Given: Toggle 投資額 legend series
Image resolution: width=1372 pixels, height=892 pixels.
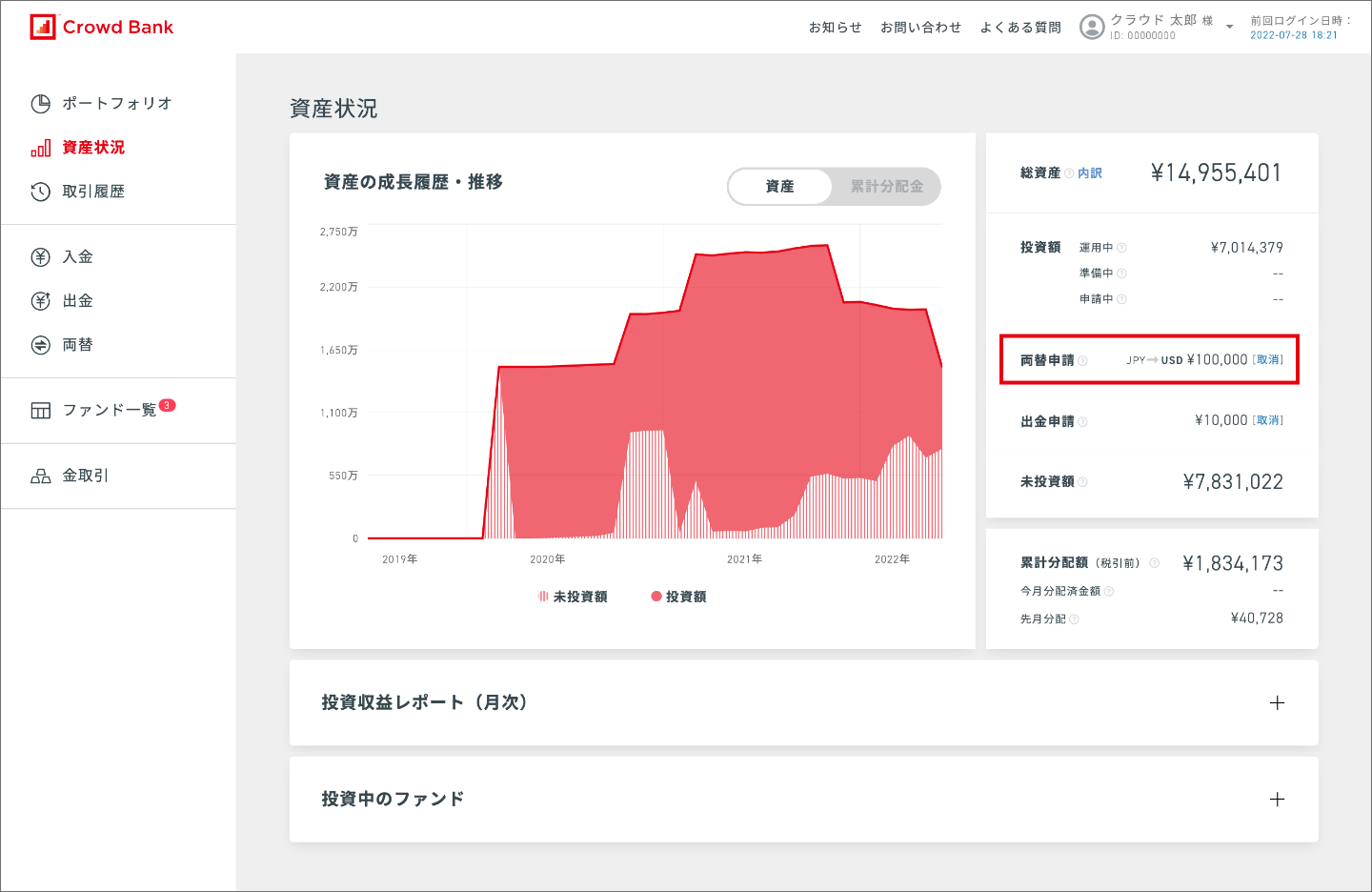Looking at the screenshot, I should point(678,597).
